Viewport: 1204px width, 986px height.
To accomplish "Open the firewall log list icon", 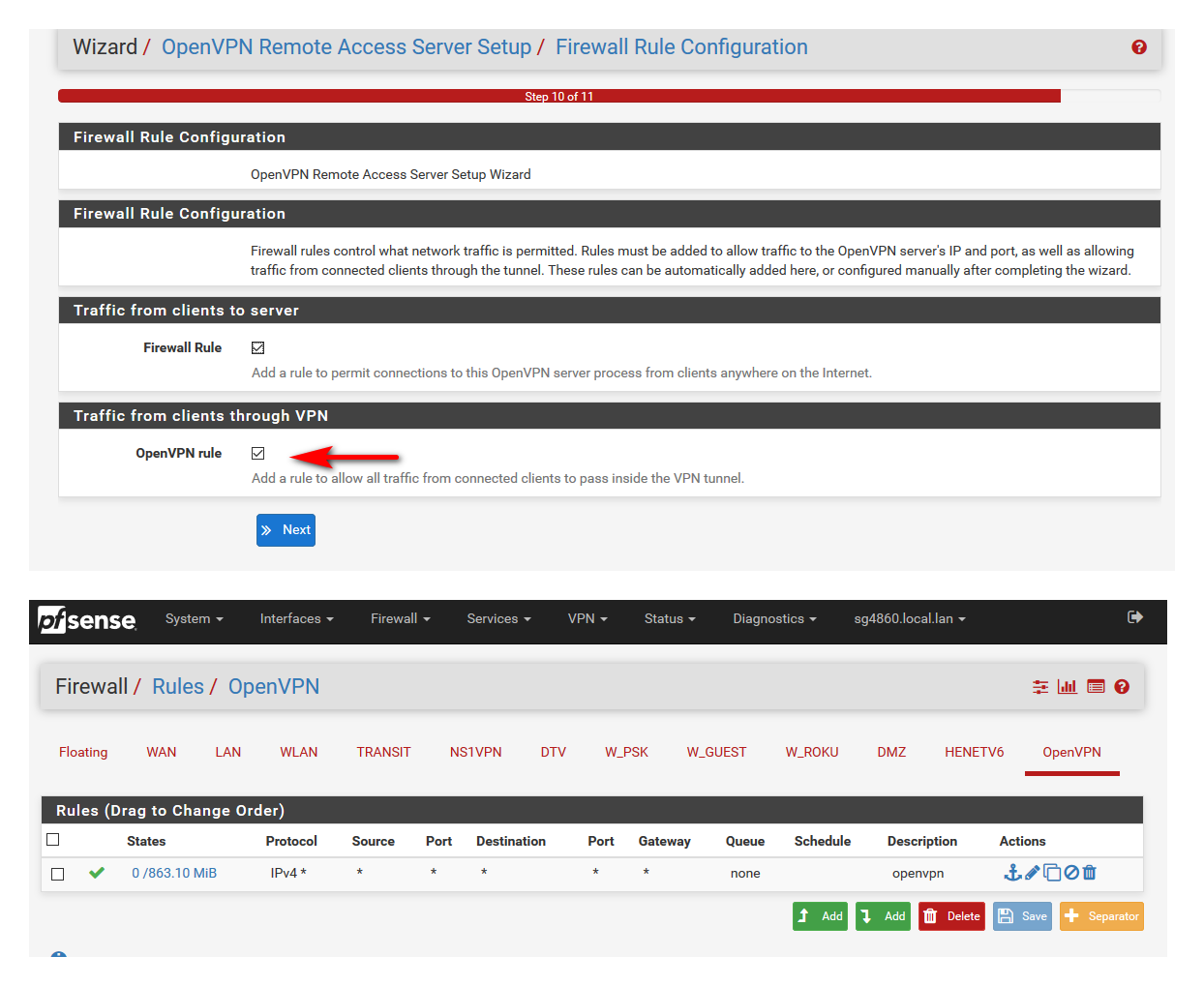I will point(1096,687).
